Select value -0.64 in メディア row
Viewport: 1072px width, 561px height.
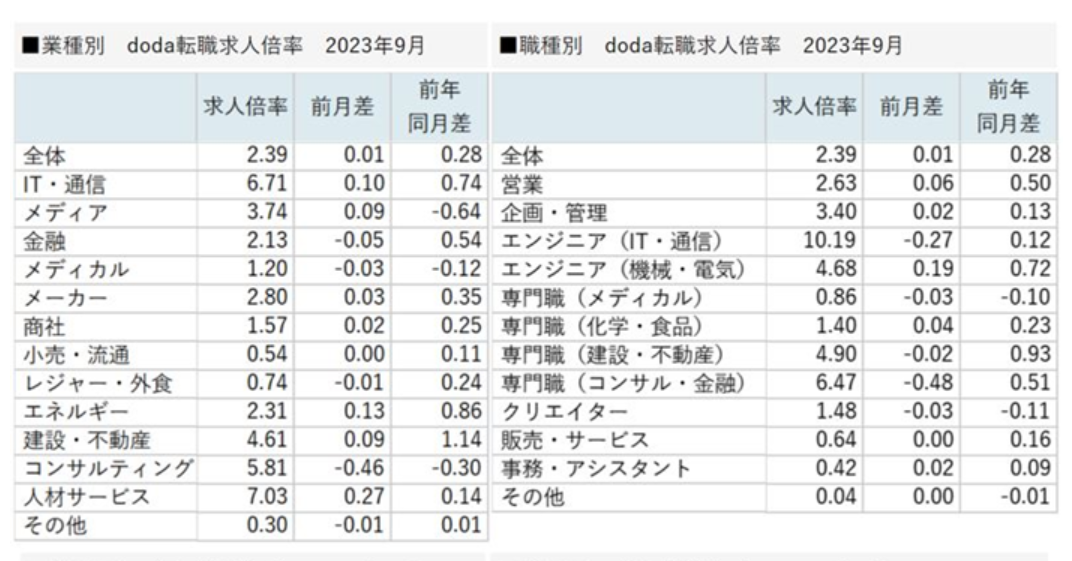(x=457, y=213)
